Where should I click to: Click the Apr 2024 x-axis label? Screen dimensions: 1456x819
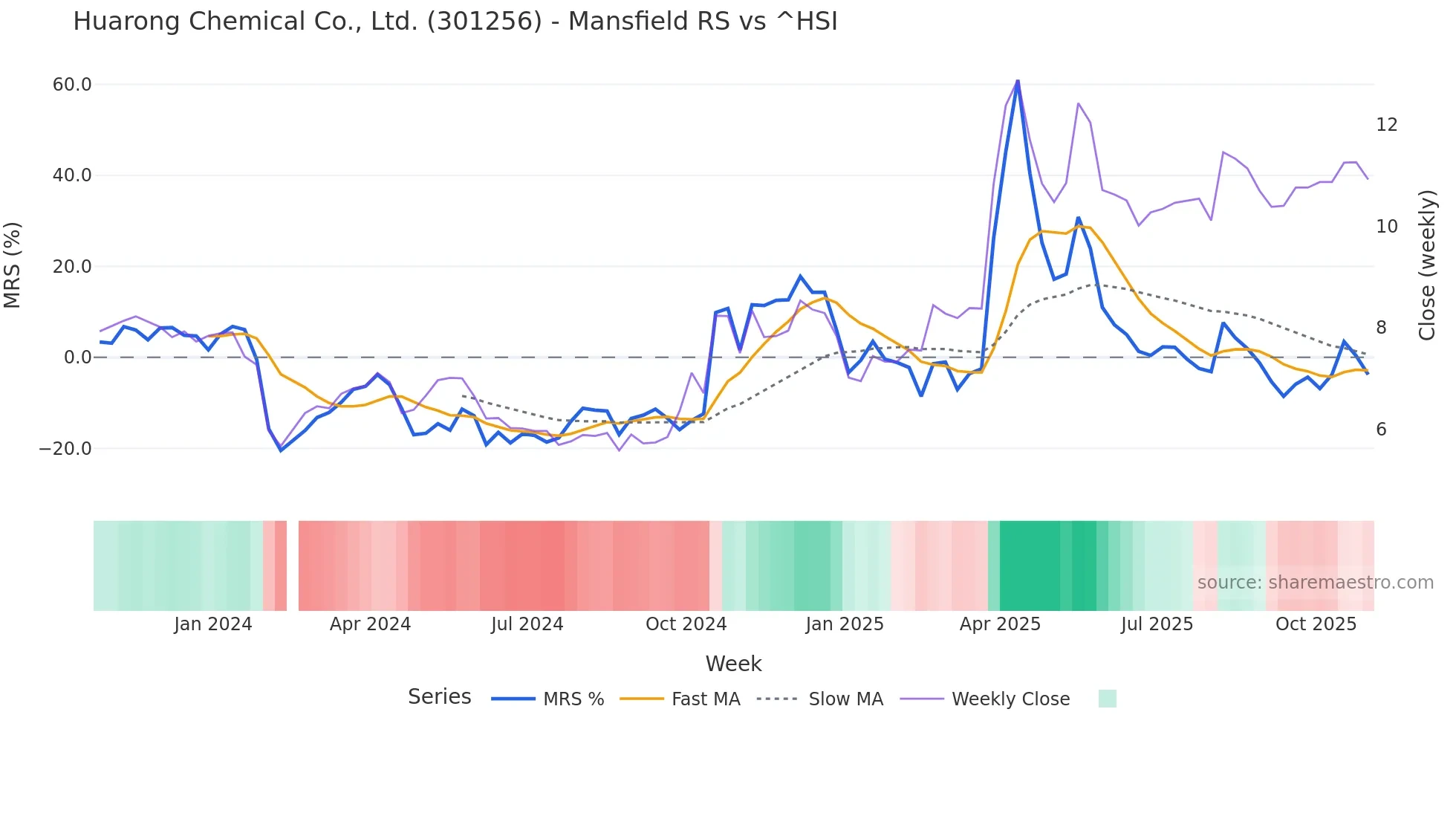pos(370,624)
